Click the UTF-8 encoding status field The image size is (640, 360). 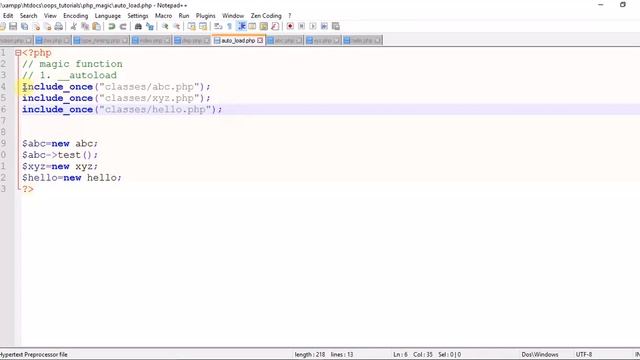(584, 355)
